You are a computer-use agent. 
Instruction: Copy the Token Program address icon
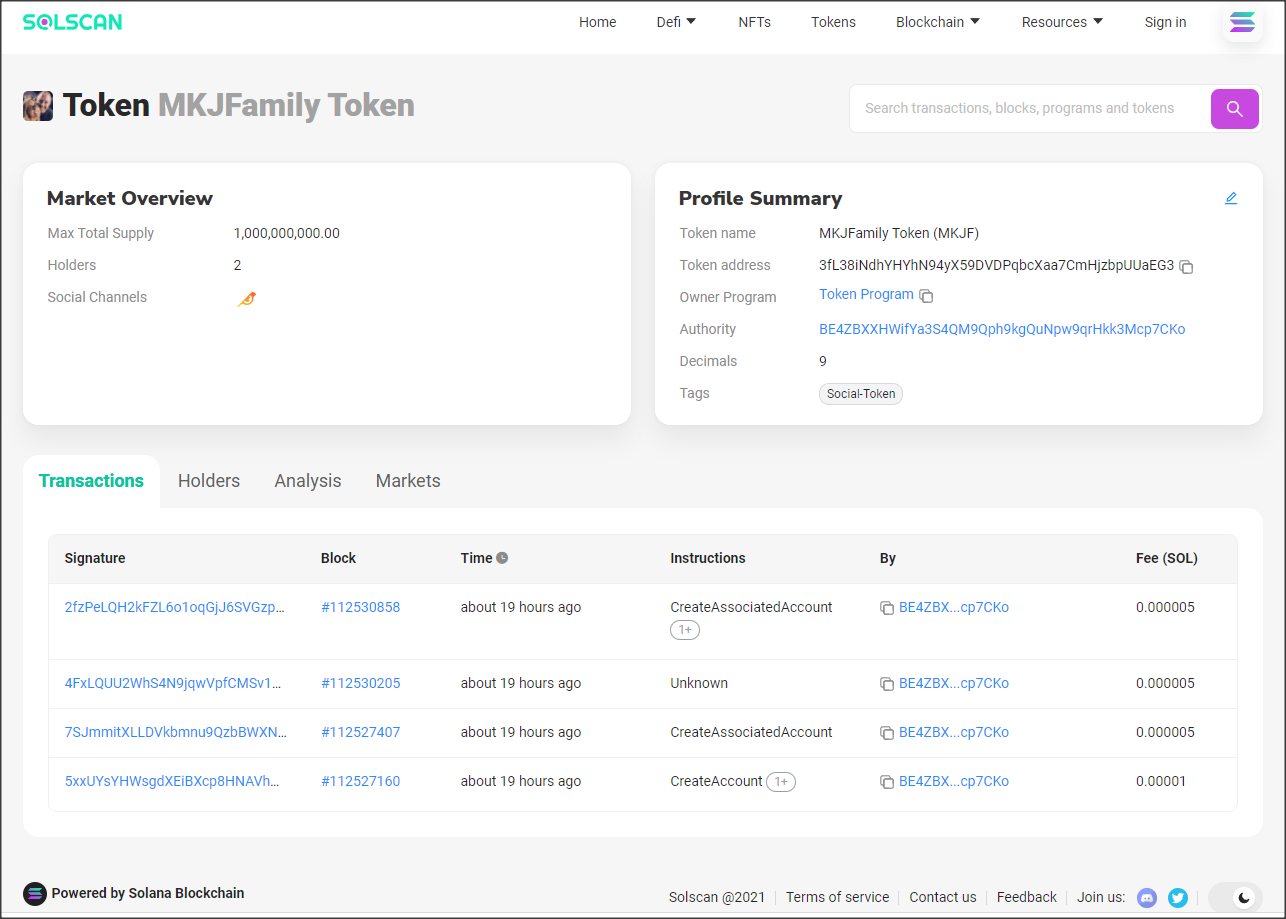pos(926,295)
